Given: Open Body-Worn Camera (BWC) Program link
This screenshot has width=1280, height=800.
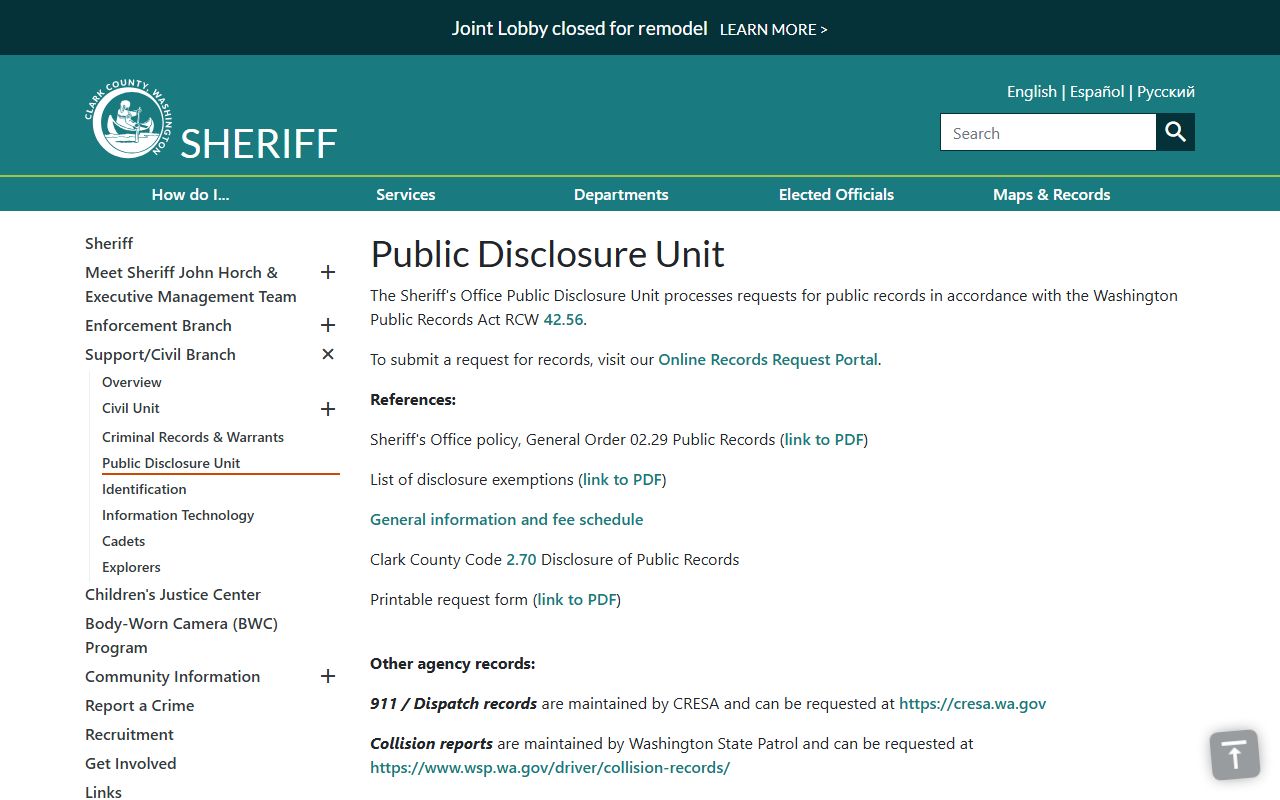Looking at the screenshot, I should (x=181, y=635).
